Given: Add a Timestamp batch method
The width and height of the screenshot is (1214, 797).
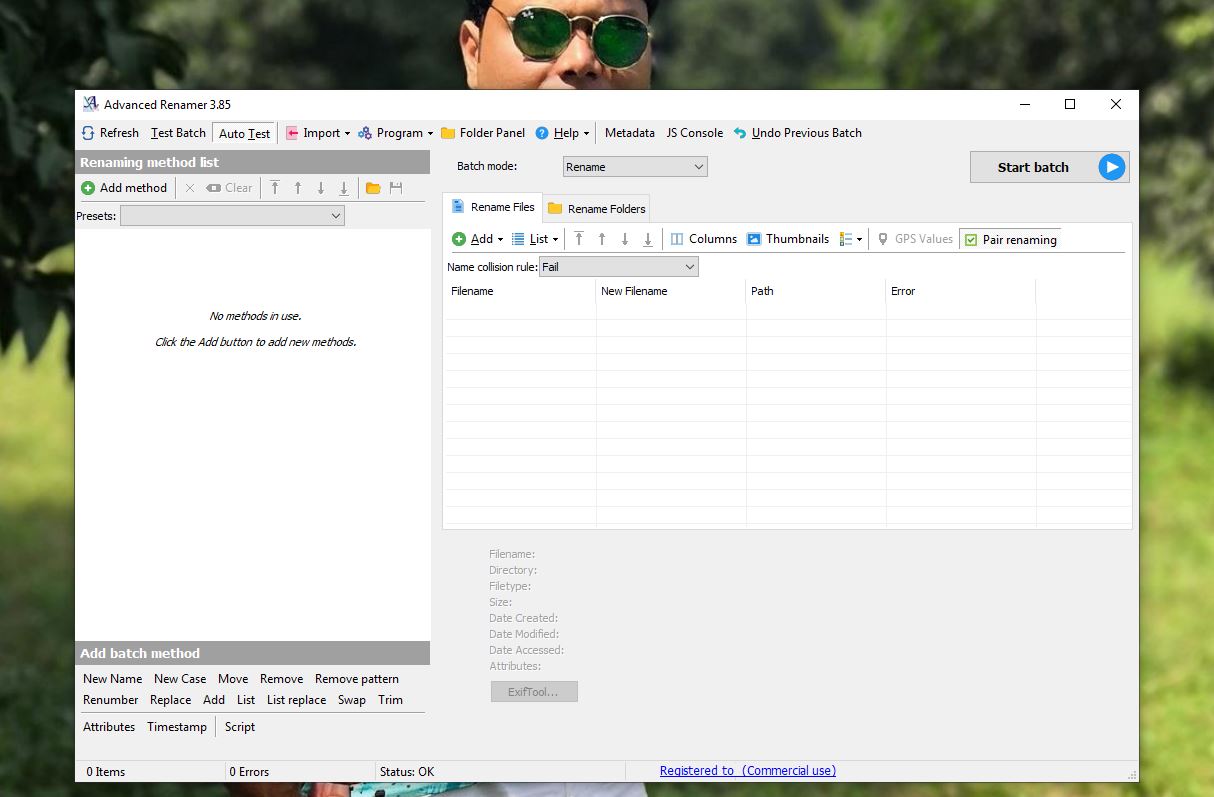Looking at the screenshot, I should click(177, 727).
